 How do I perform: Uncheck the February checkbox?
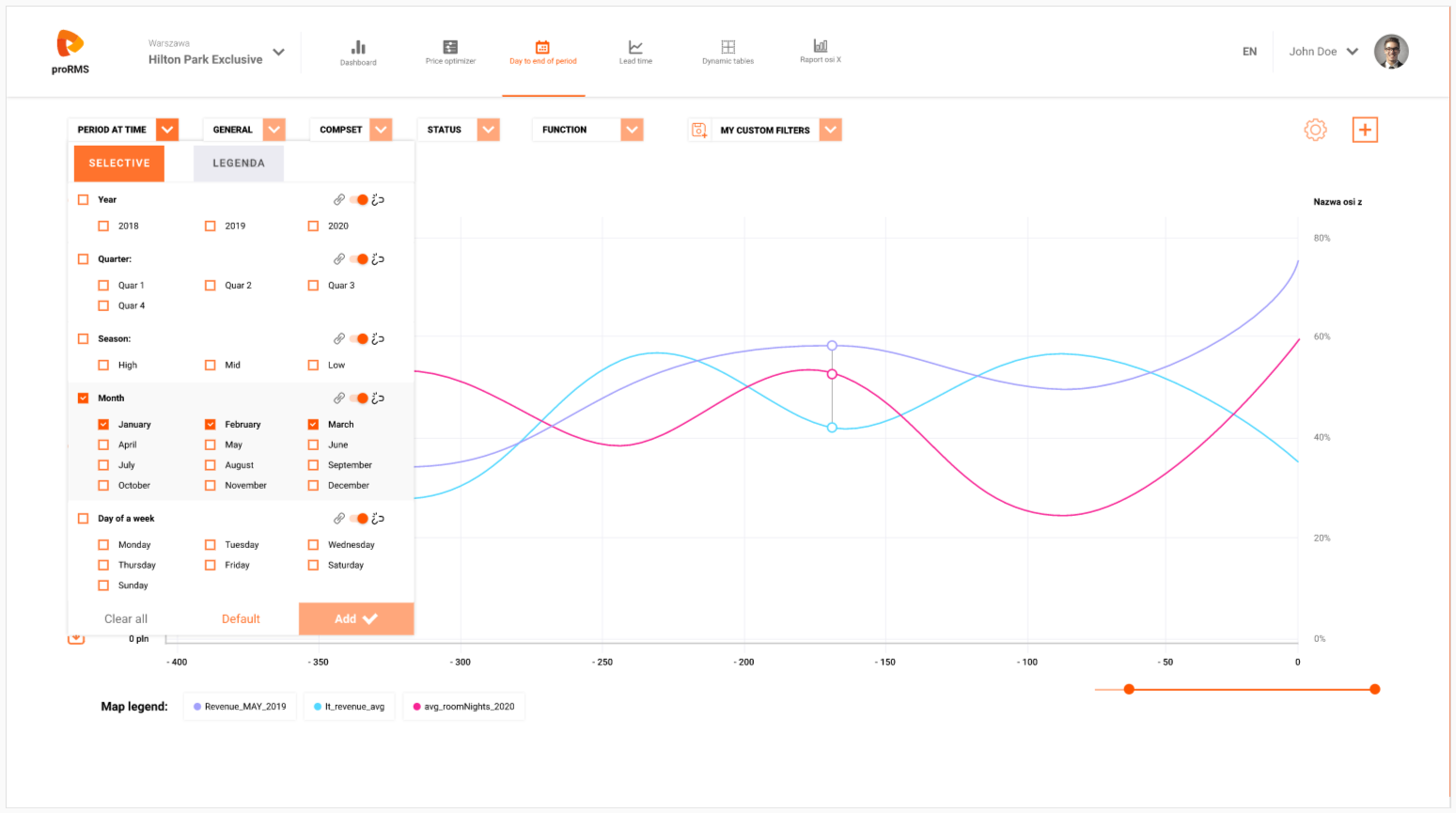click(x=210, y=424)
